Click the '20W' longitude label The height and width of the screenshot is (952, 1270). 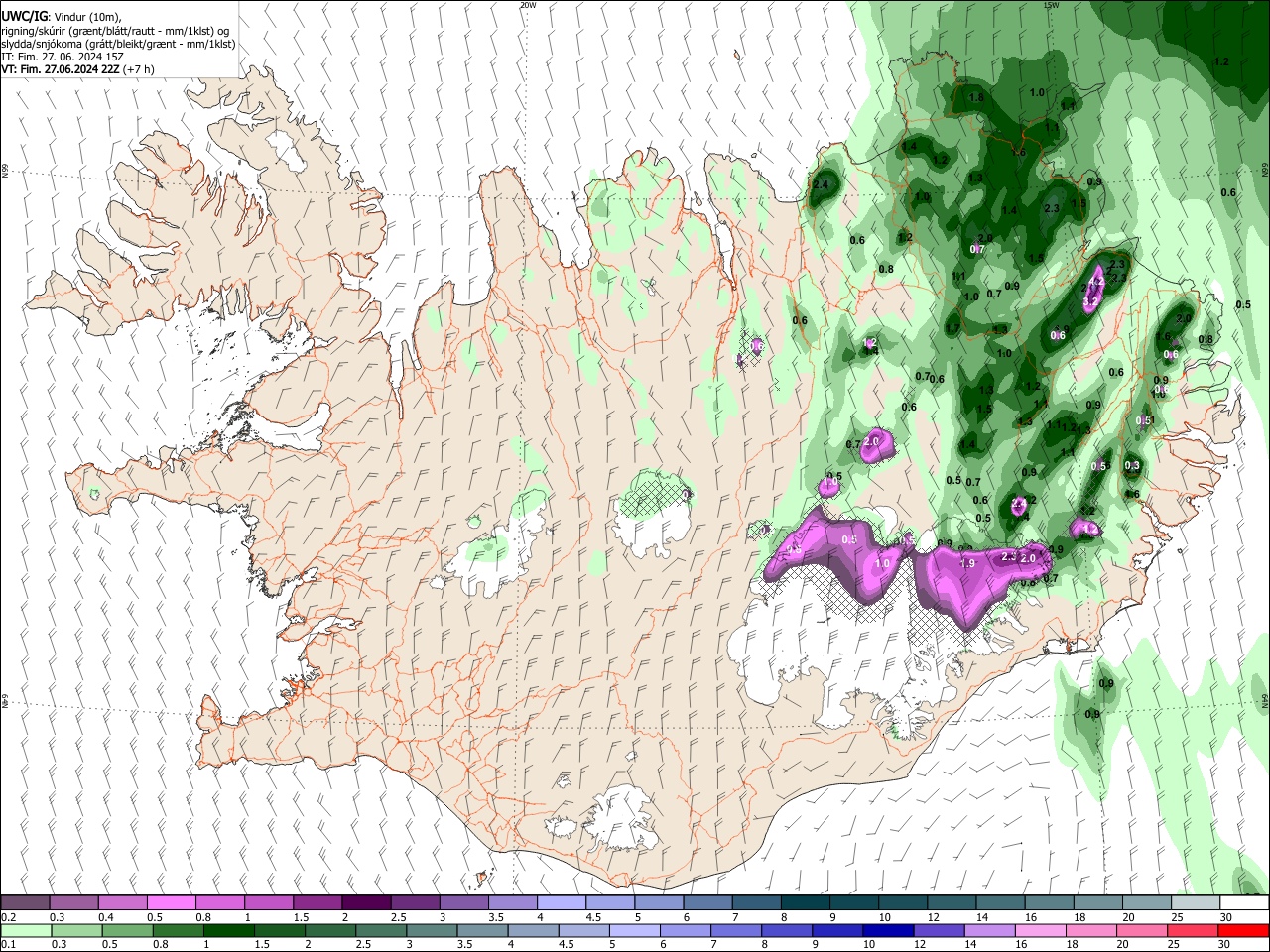pyautogui.click(x=528, y=5)
